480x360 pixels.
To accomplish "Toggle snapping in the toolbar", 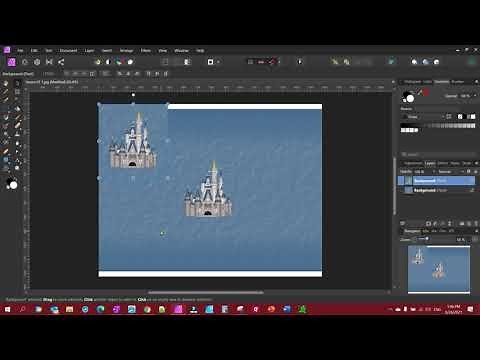I will click(272, 62).
